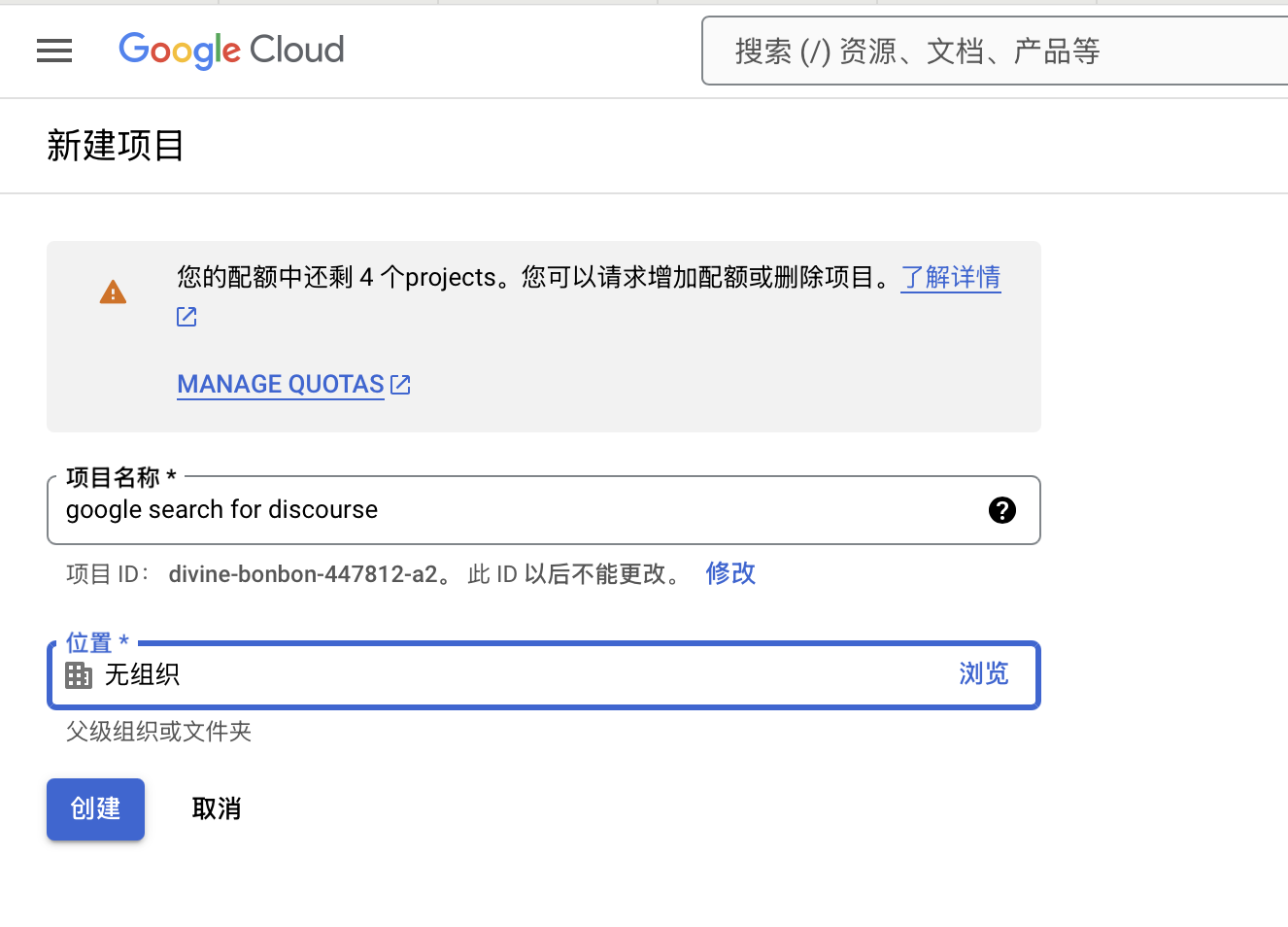Viewport: 1288px width, 927px height.
Task: Click 浏览 to browse parent organizations
Action: point(983,673)
